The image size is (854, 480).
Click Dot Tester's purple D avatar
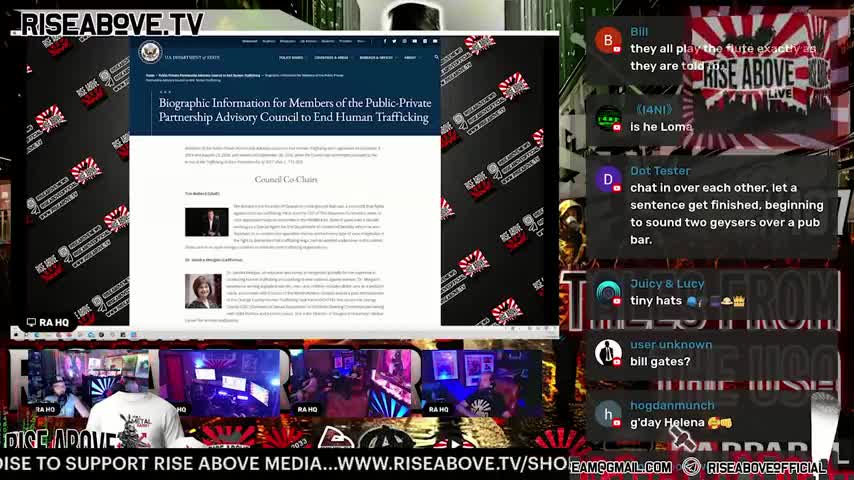(x=608, y=179)
